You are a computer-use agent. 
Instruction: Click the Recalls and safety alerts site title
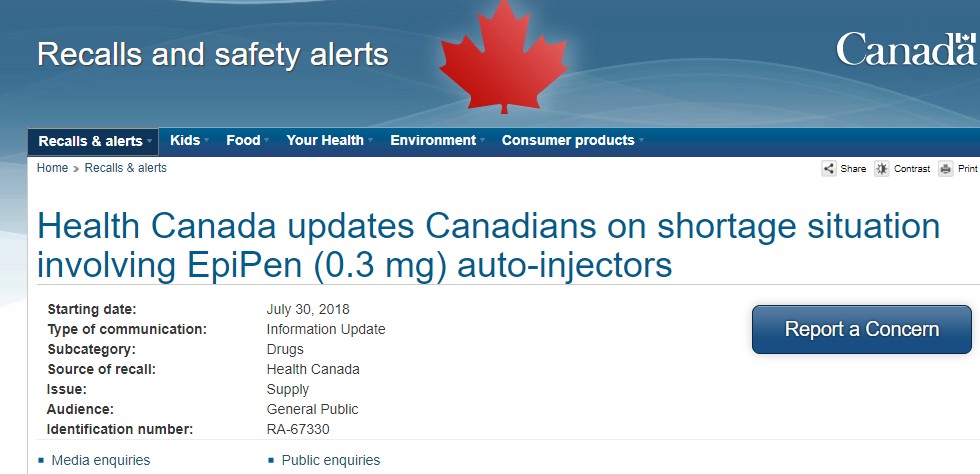[x=213, y=54]
